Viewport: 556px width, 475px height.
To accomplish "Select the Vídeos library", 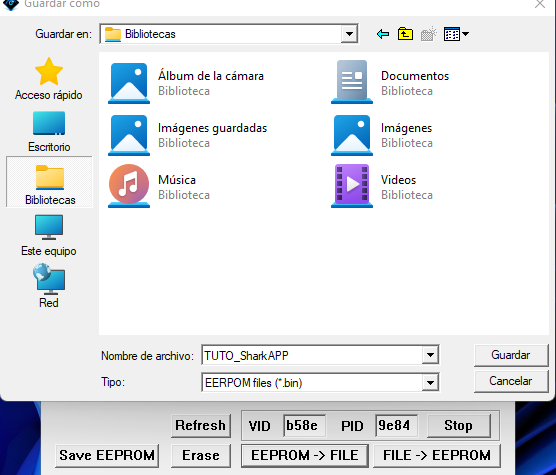I will click(382, 186).
